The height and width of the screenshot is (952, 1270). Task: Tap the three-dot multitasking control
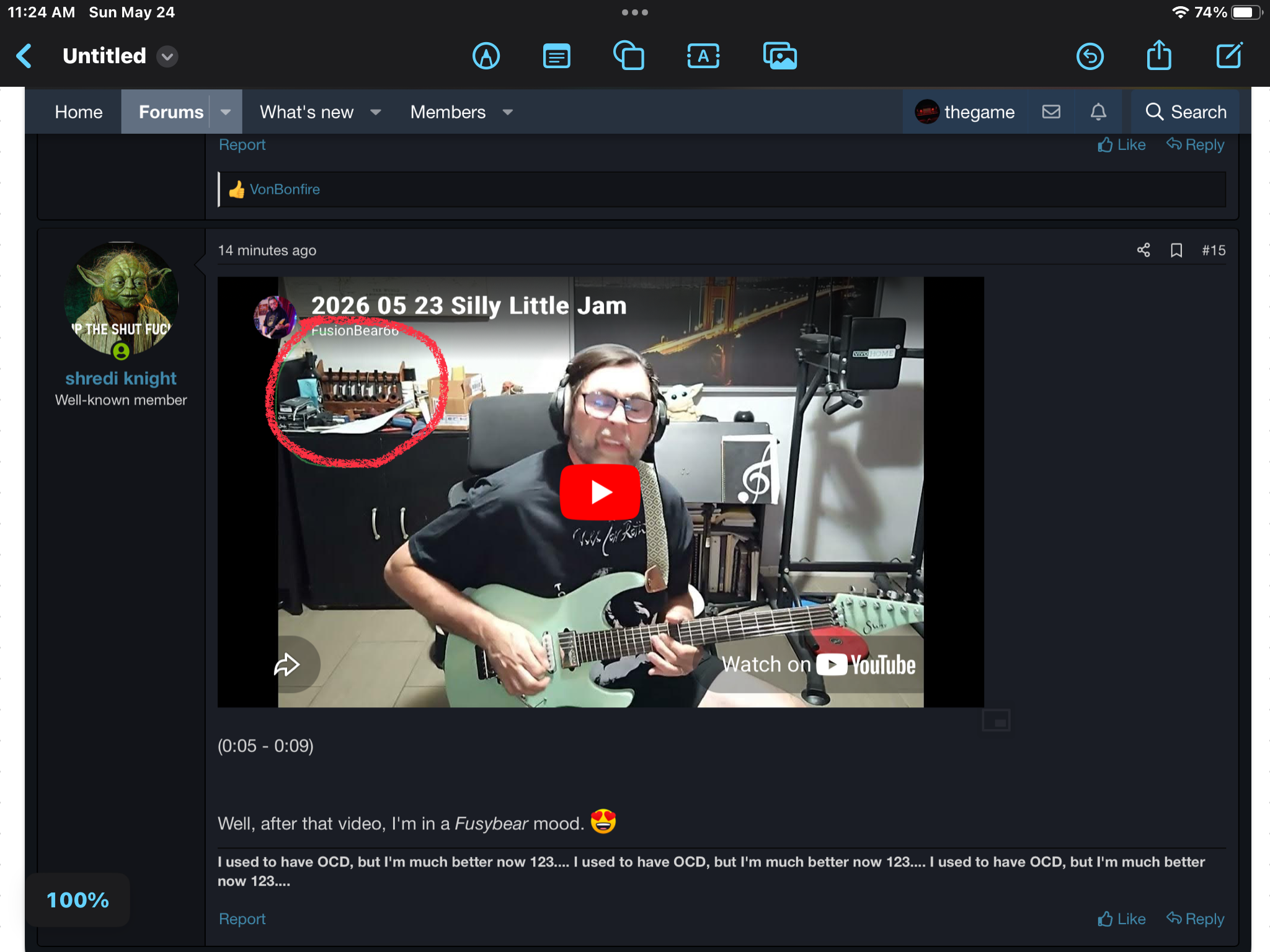pos(635,12)
